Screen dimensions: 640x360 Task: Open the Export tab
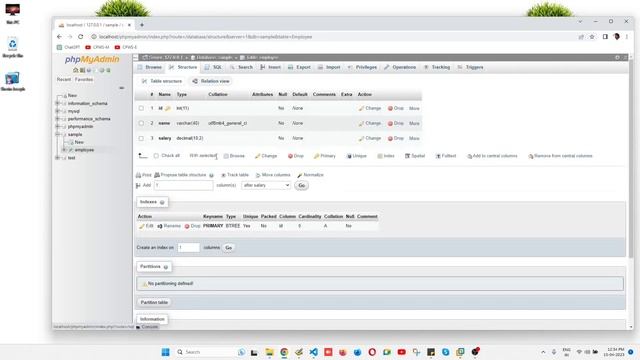[299, 67]
